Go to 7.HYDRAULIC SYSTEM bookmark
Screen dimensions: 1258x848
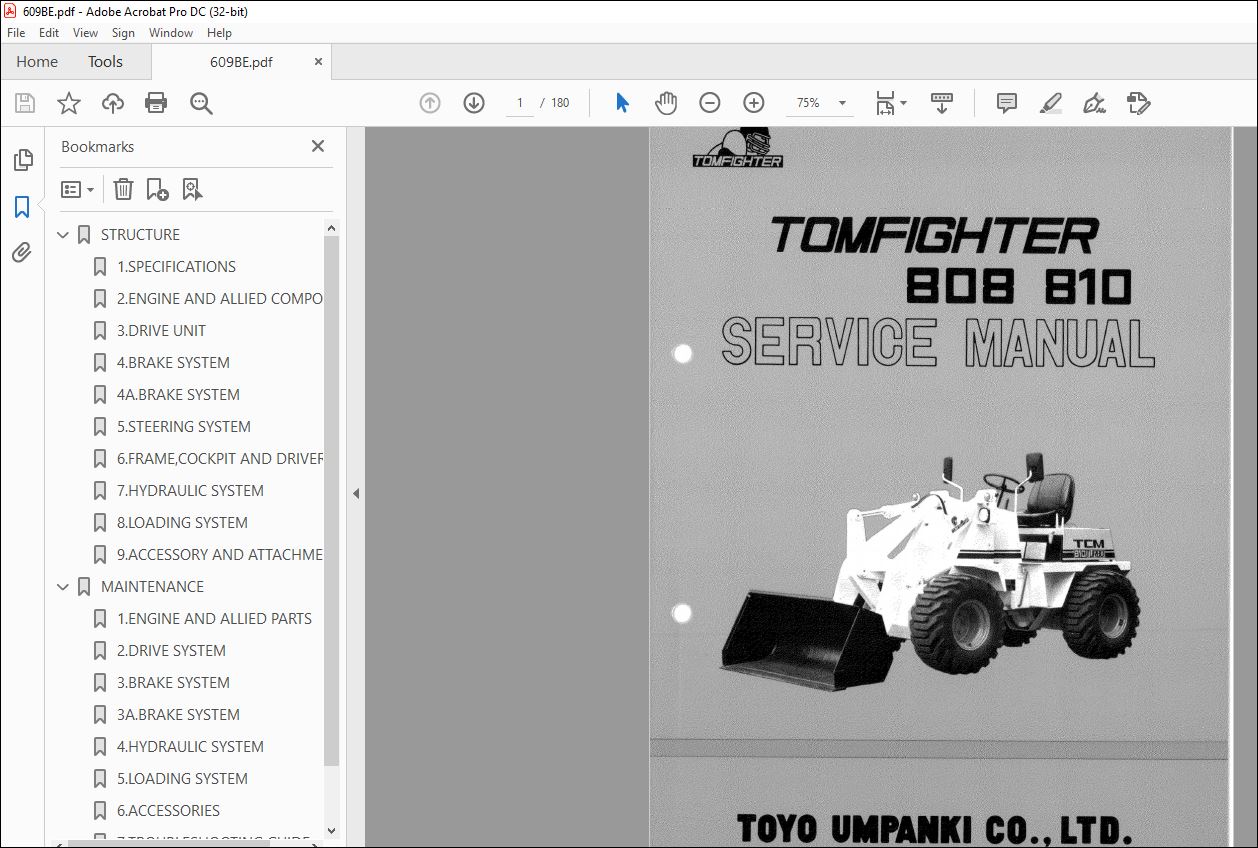coord(190,491)
